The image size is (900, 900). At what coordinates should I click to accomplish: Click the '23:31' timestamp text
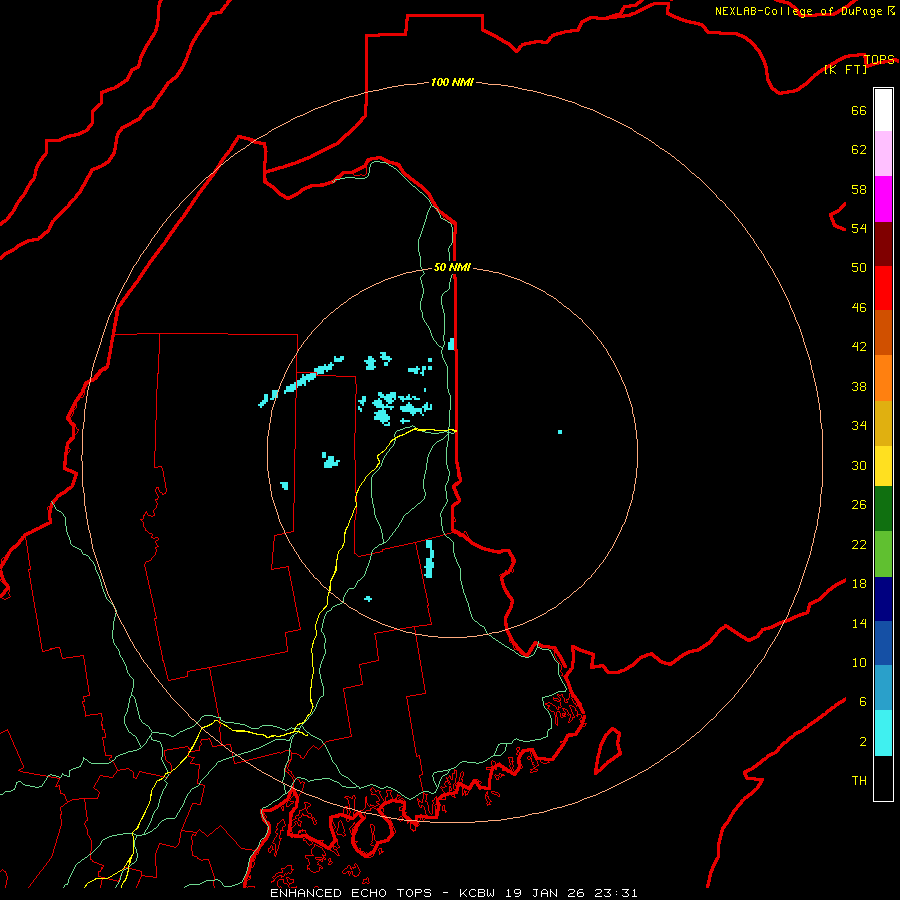[616, 893]
